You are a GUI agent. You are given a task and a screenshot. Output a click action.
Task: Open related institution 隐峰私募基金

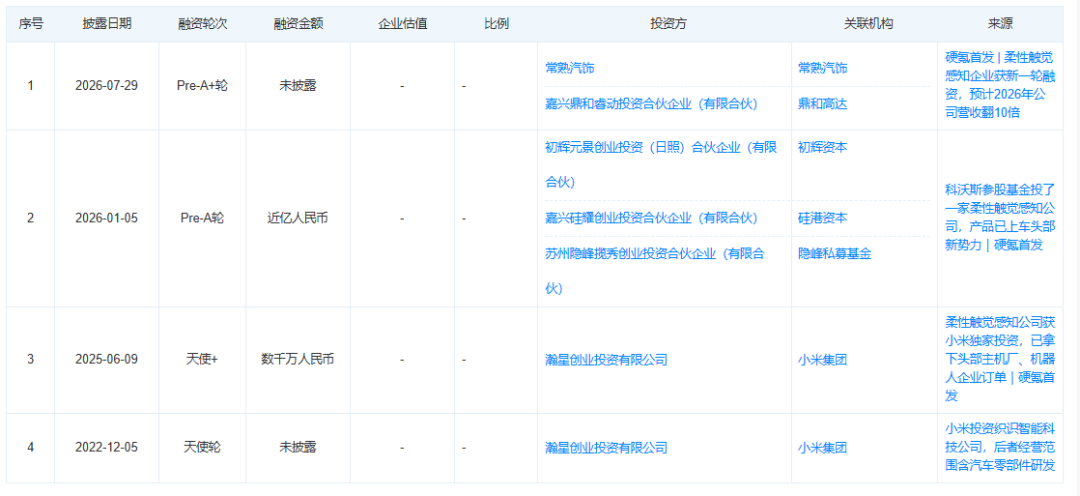pyautogui.click(x=835, y=254)
